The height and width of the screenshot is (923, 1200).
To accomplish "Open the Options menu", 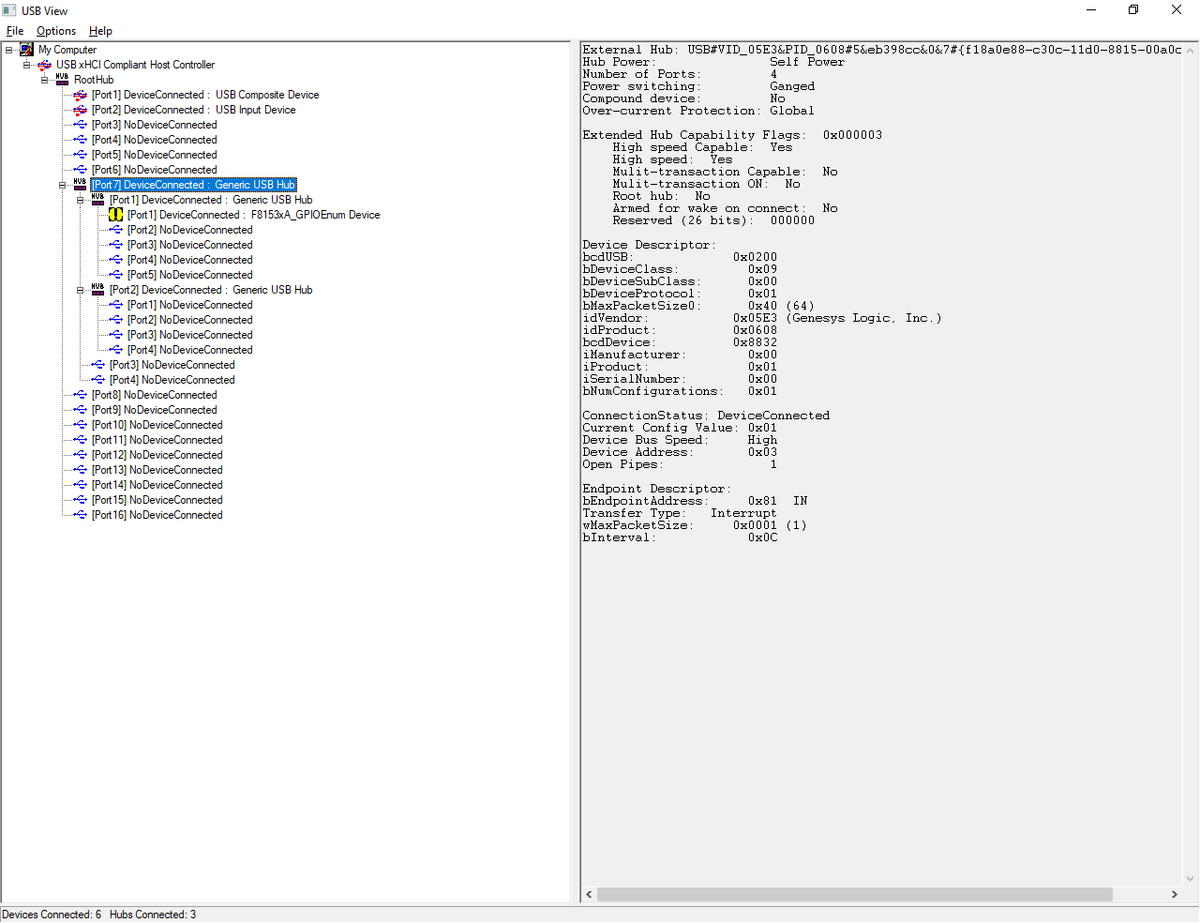I will click(56, 31).
